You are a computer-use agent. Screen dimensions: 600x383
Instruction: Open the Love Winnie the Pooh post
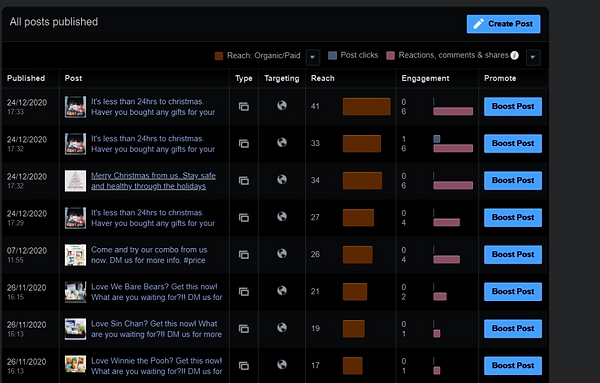pos(156,366)
